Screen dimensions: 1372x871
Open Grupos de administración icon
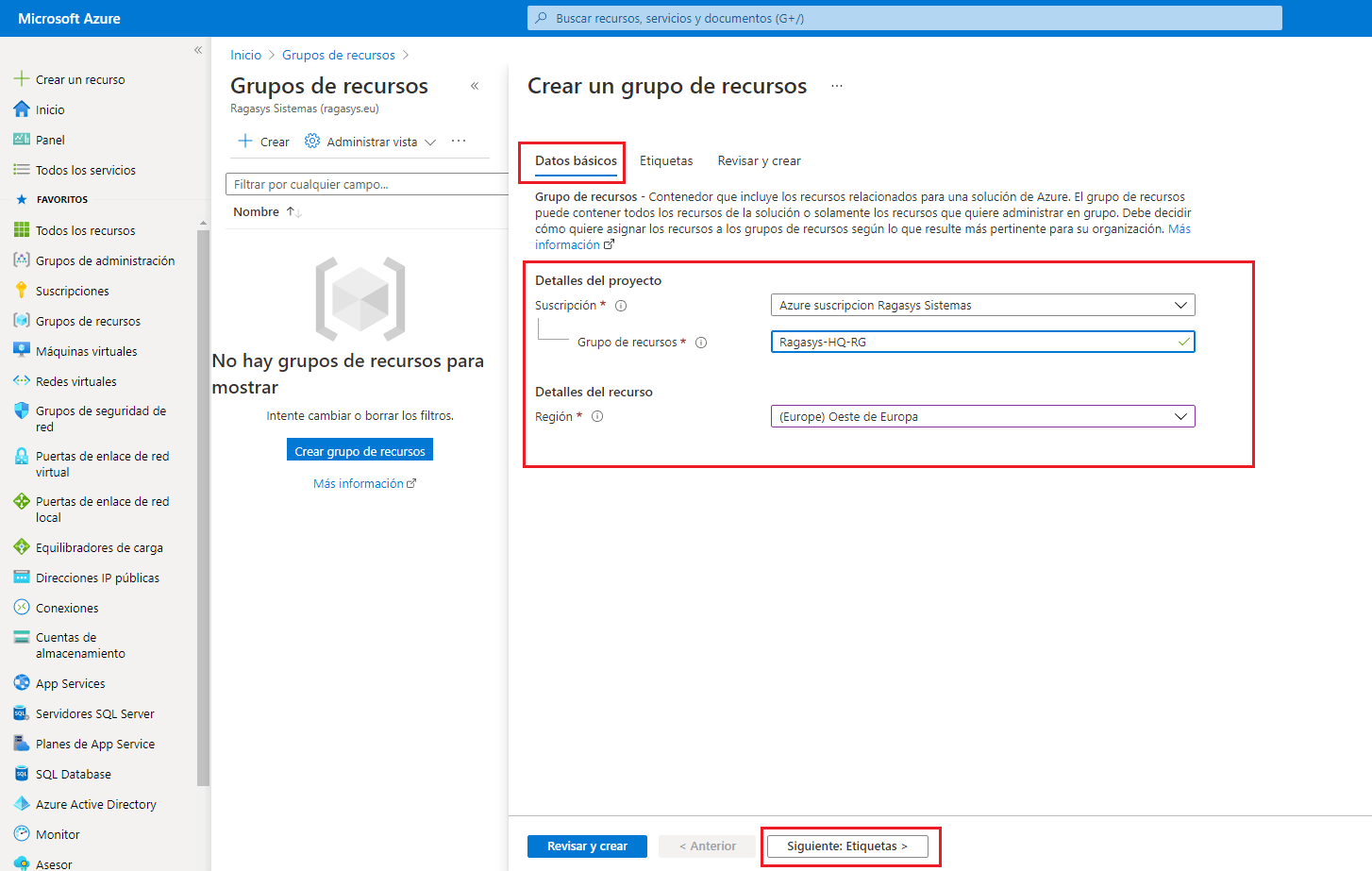point(22,260)
